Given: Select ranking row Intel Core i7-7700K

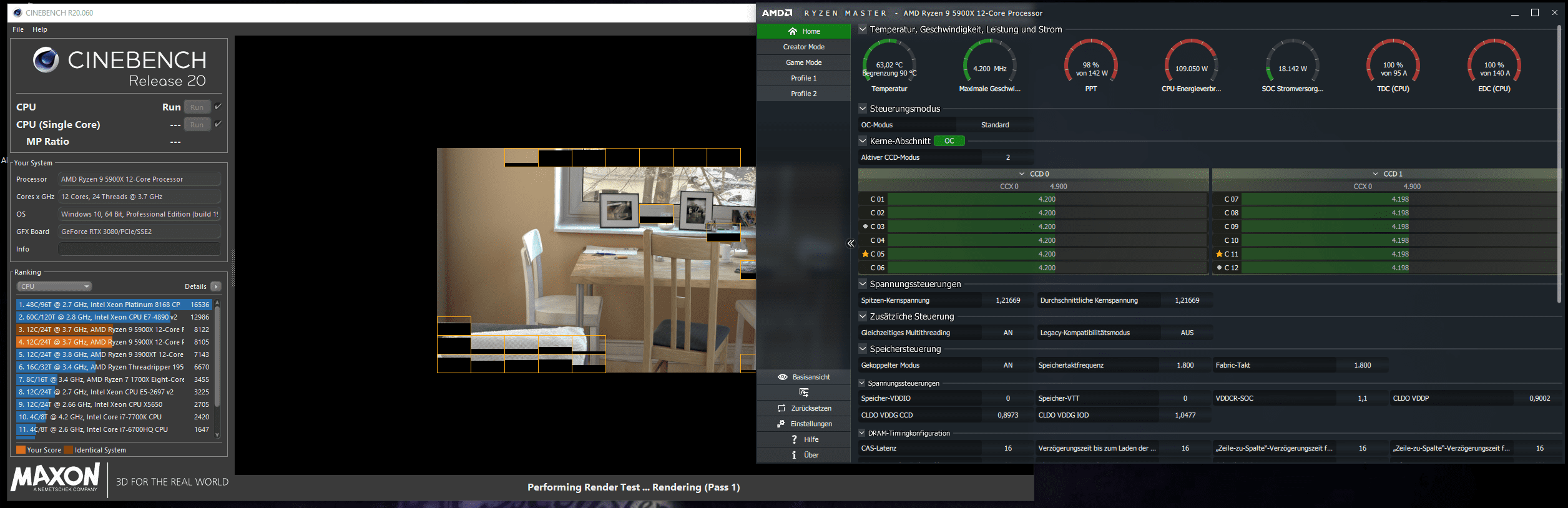Looking at the screenshot, I should tap(114, 417).
